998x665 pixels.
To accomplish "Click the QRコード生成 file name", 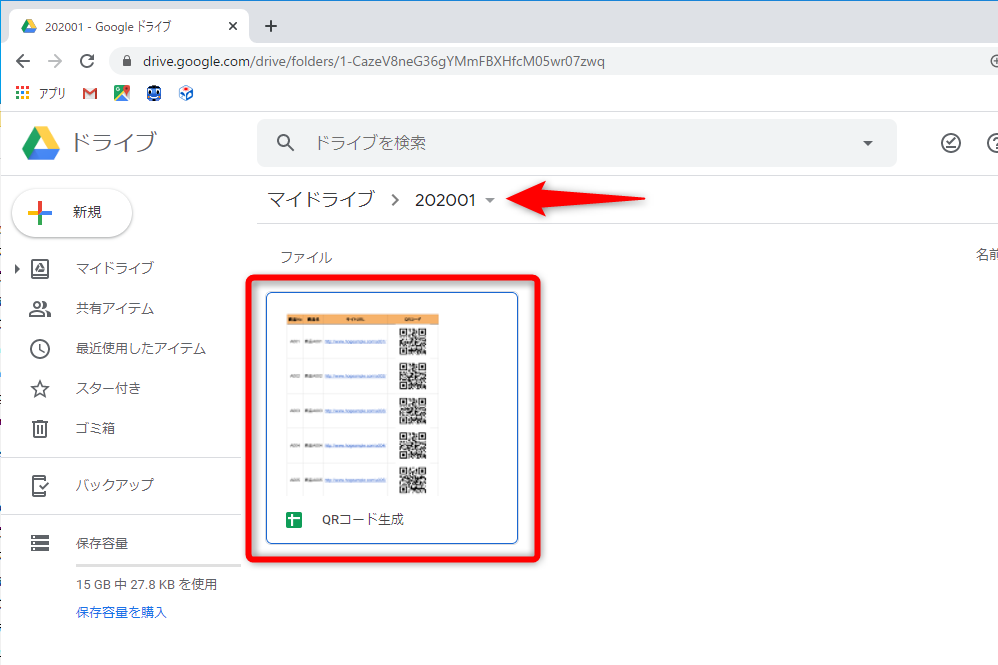I will pyautogui.click(x=363, y=520).
